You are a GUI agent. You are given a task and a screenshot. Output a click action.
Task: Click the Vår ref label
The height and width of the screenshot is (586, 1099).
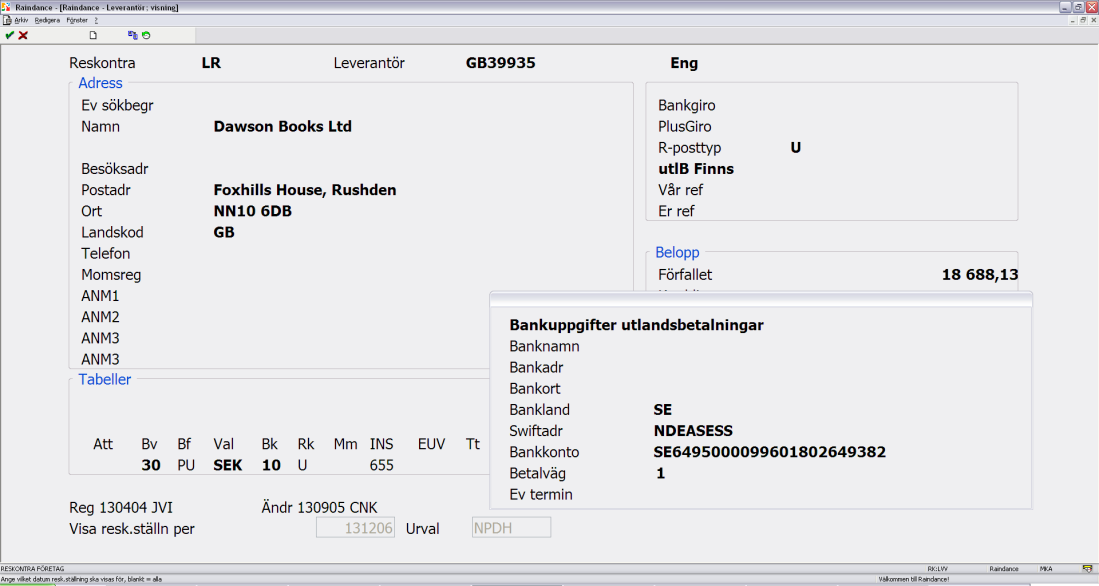click(681, 190)
